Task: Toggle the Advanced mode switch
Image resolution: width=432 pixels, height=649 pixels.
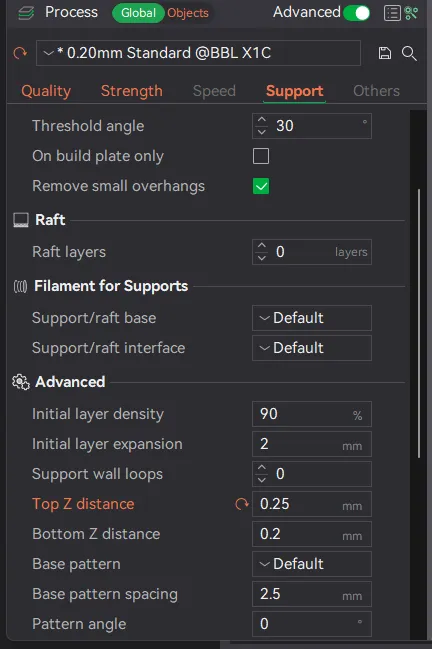Action: click(x=357, y=13)
